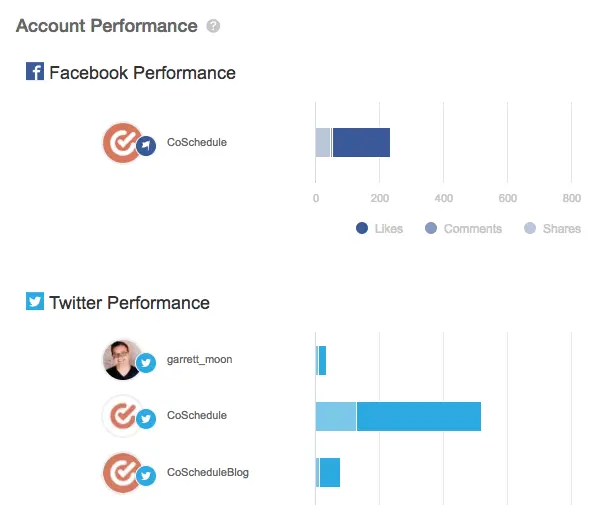Click the Twitter logo icon
This screenshot has height=505, width=610.
point(35,301)
